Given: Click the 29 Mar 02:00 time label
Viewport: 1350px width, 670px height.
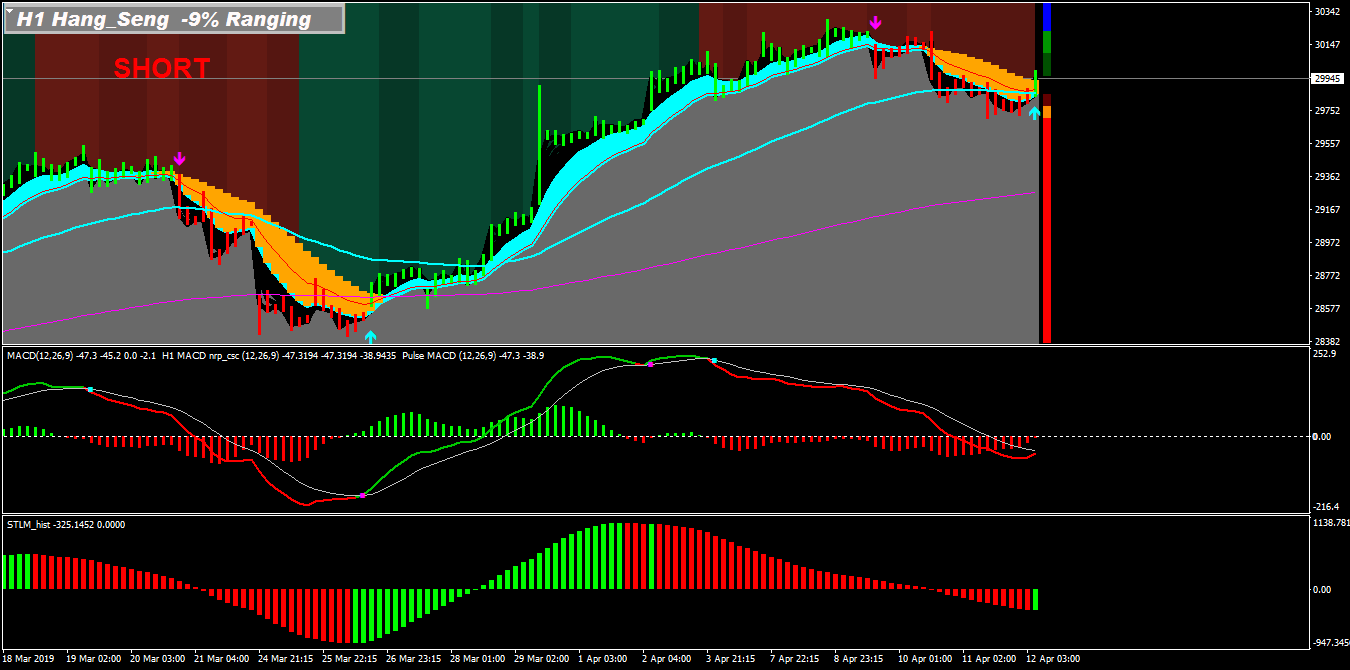Looking at the screenshot, I should coord(541,659).
